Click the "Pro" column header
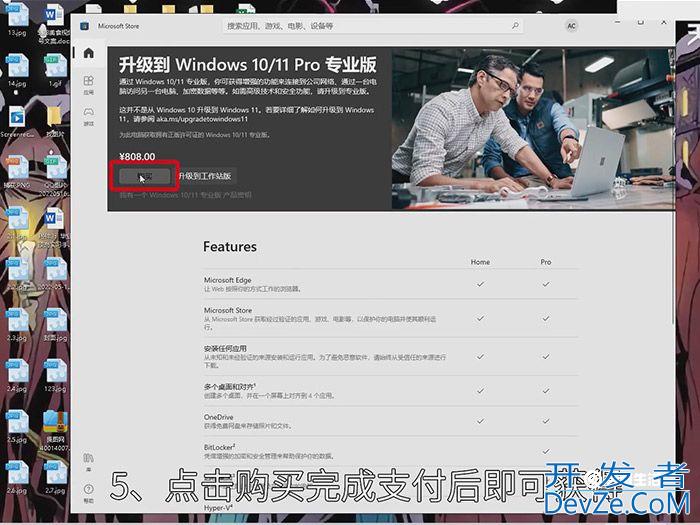 [546, 262]
